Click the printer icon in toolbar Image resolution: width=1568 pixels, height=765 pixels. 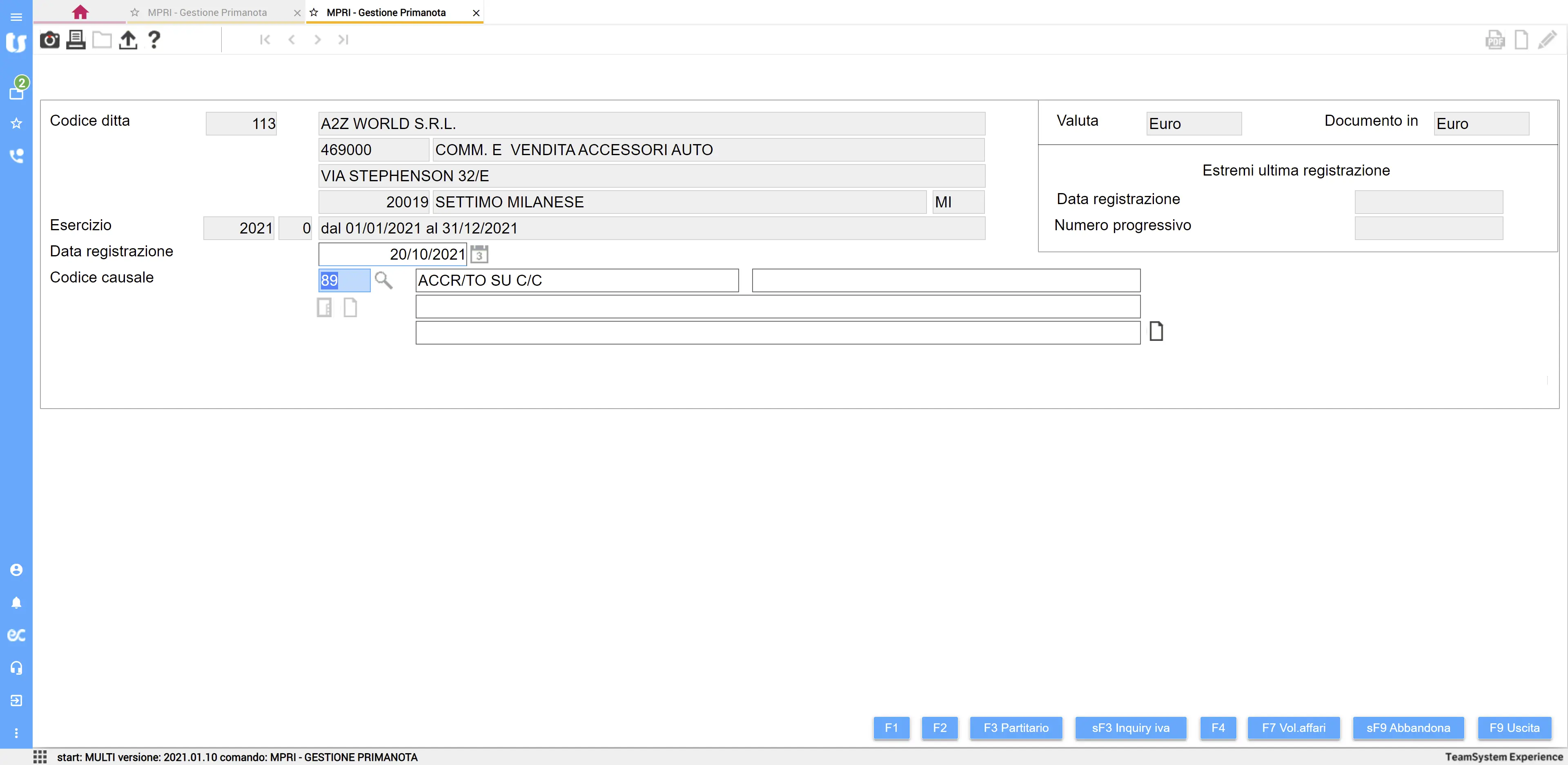76,40
